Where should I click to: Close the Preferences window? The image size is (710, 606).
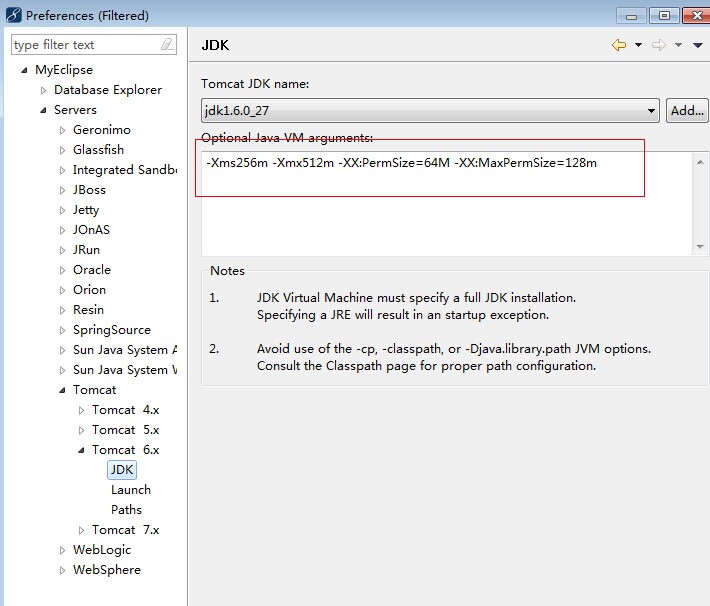[x=696, y=16]
